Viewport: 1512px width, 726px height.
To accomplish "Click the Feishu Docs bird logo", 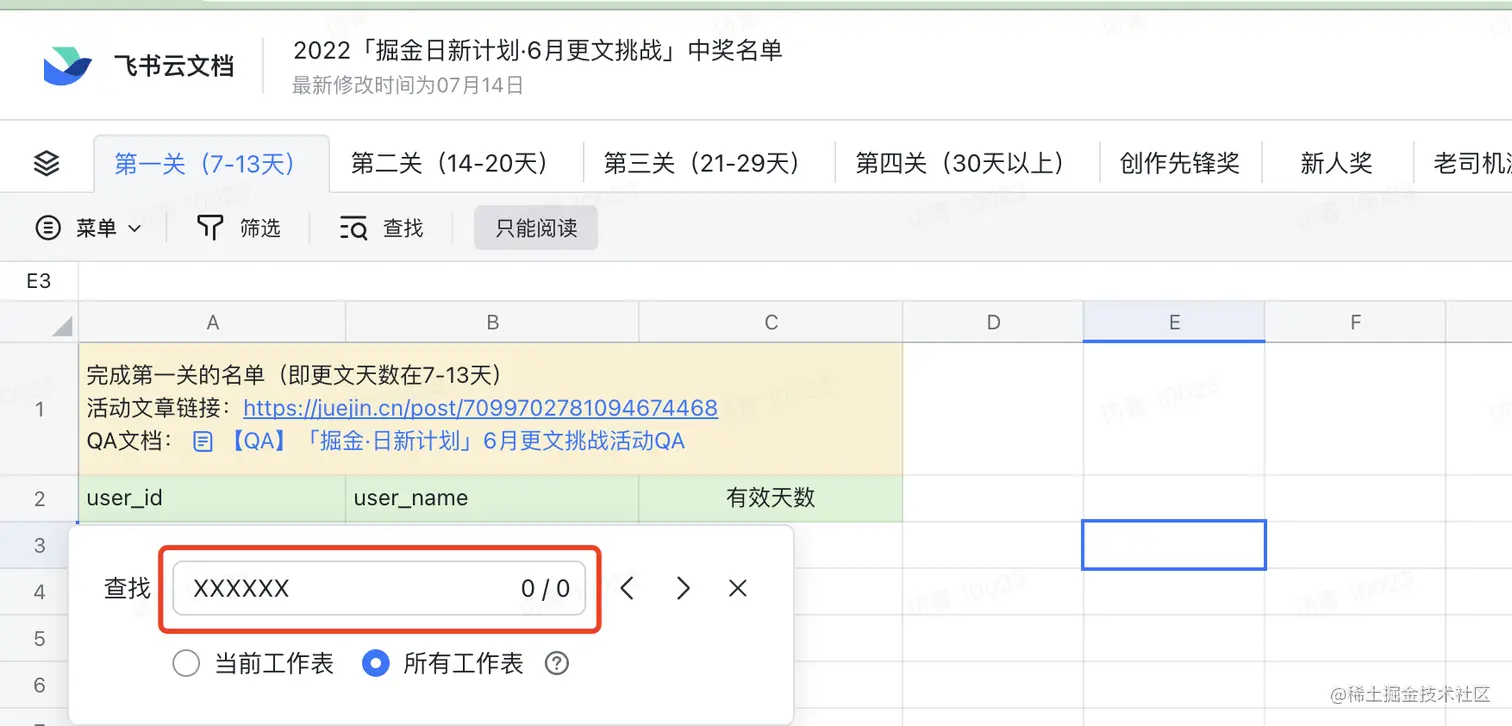I will pyautogui.click(x=68, y=66).
